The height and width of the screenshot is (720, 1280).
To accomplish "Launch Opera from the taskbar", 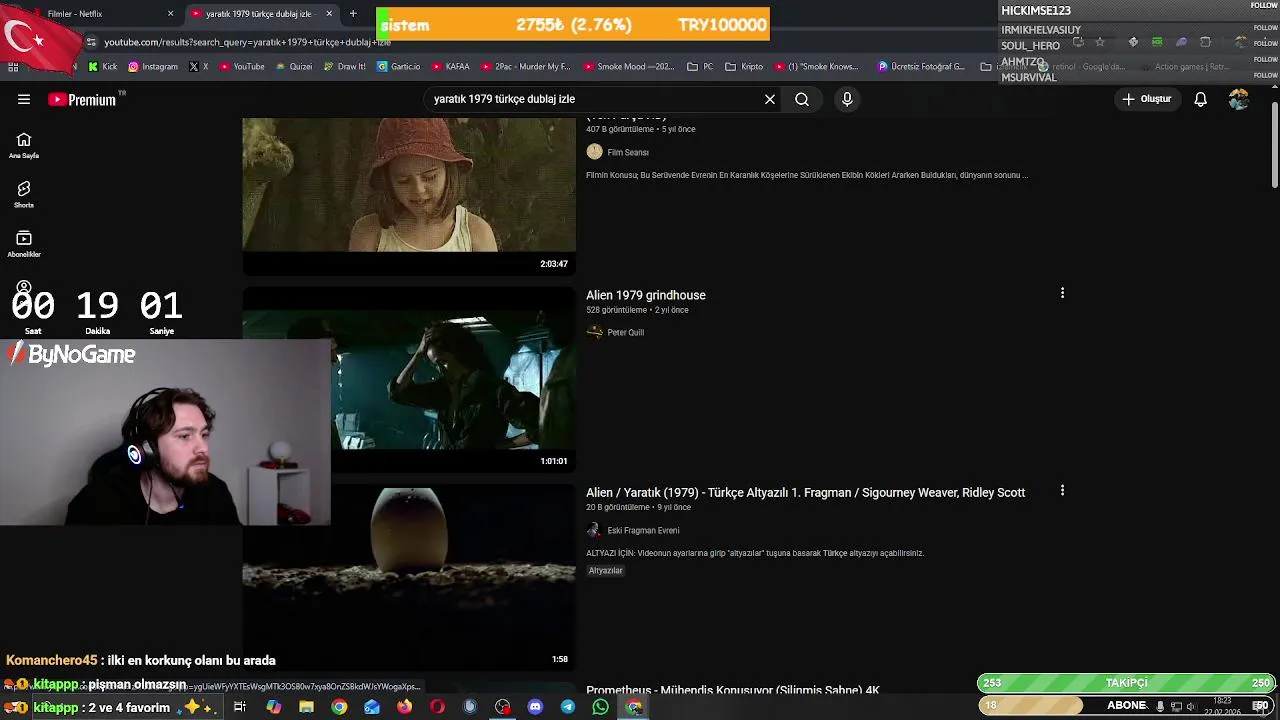I will (437, 707).
